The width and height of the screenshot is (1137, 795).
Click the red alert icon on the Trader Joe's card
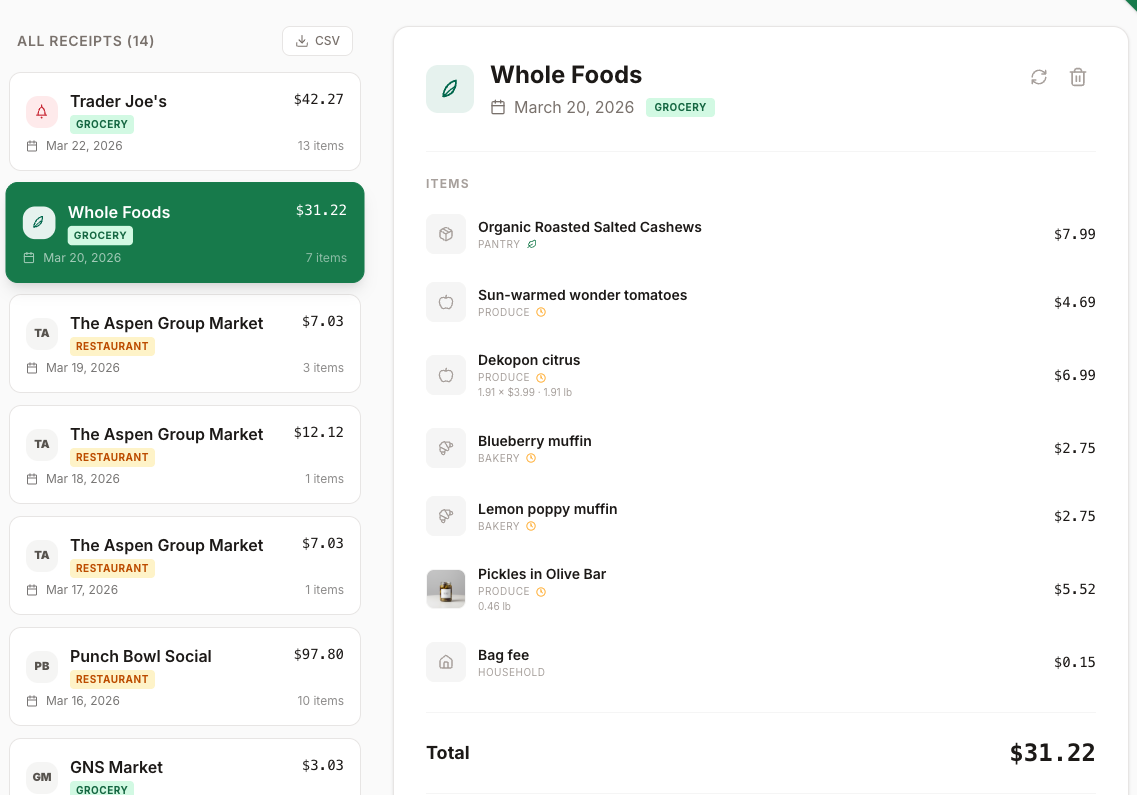click(x=42, y=111)
